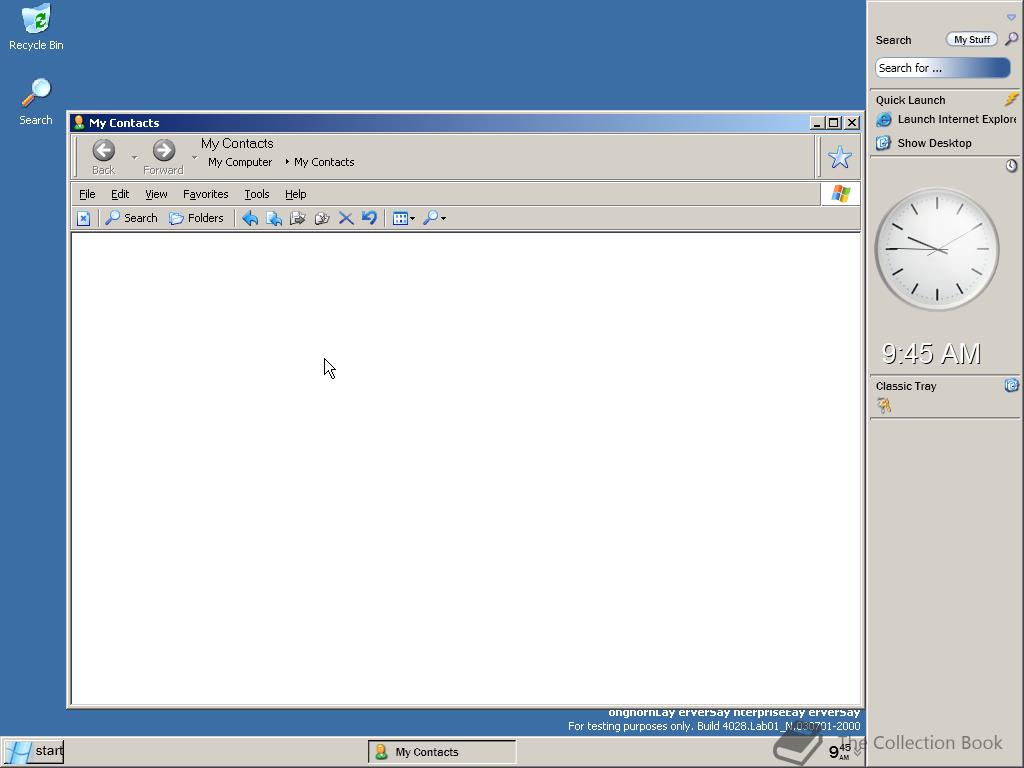This screenshot has height=768, width=1024.
Task: Click Show Desktop in Quick Launch
Action: 924,143
